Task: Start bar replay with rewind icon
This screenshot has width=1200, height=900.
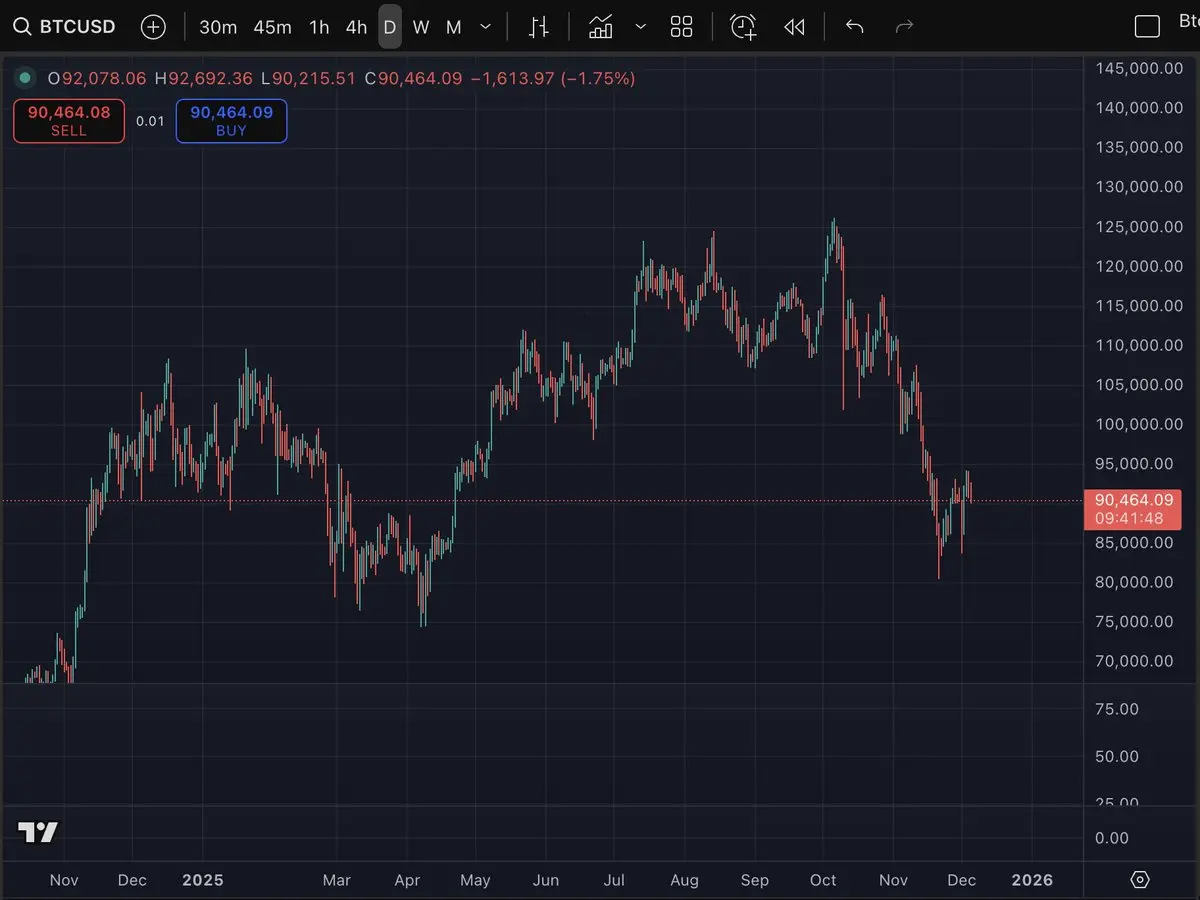Action: pyautogui.click(x=794, y=27)
